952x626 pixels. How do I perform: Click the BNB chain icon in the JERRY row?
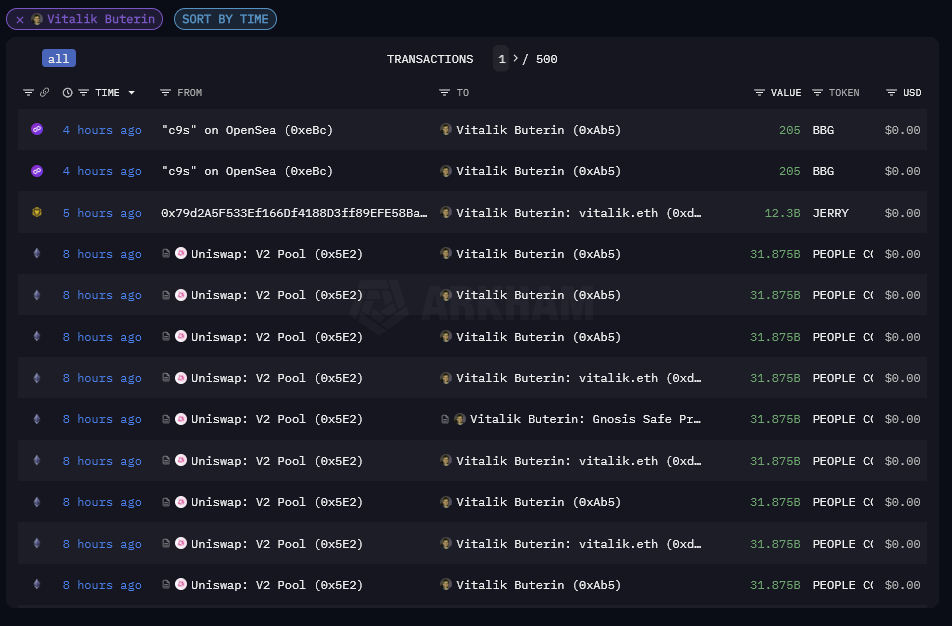pyautogui.click(x=37, y=212)
